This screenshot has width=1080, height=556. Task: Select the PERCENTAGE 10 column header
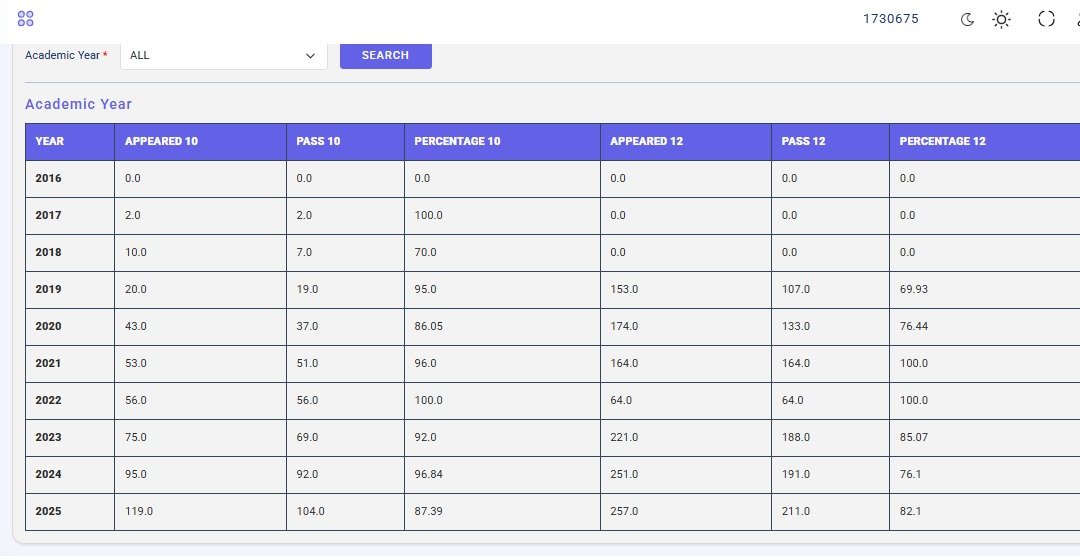click(457, 141)
